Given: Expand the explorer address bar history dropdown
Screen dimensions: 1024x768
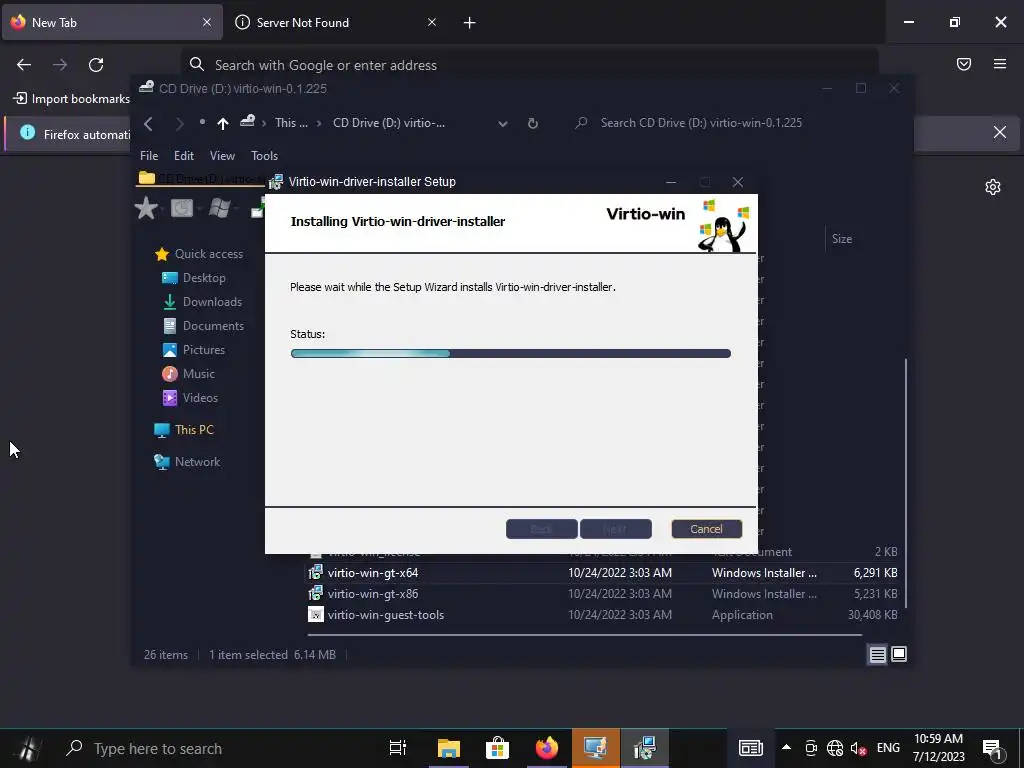Looking at the screenshot, I should point(503,123).
